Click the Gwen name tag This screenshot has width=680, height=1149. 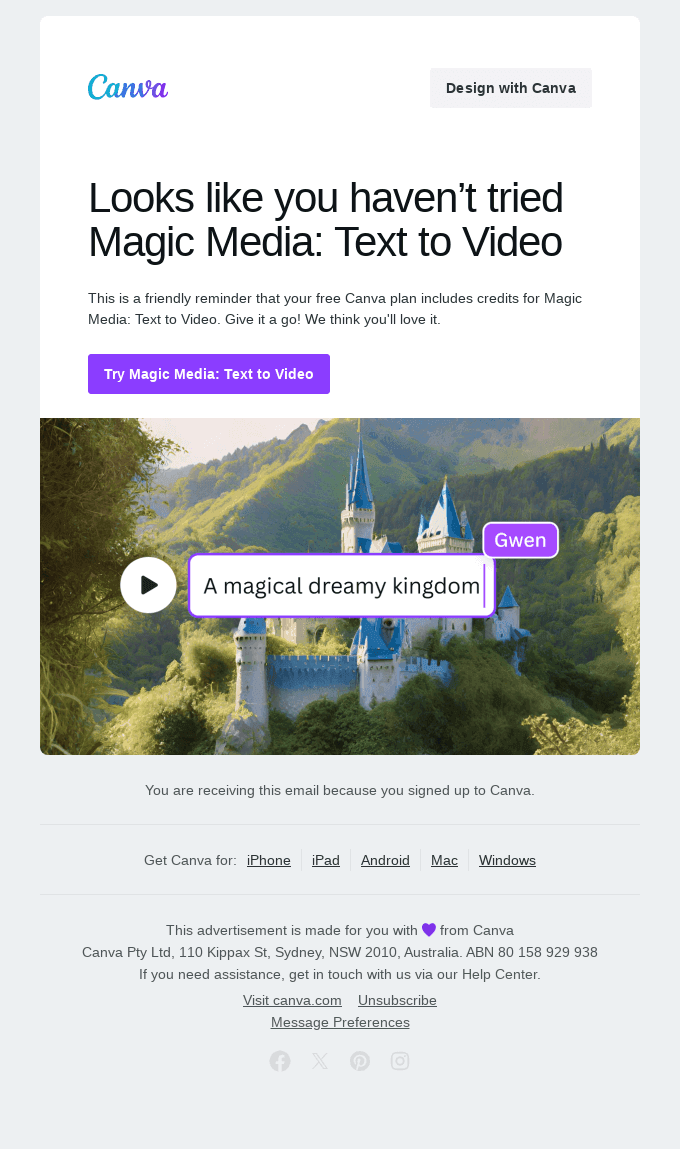pos(520,540)
